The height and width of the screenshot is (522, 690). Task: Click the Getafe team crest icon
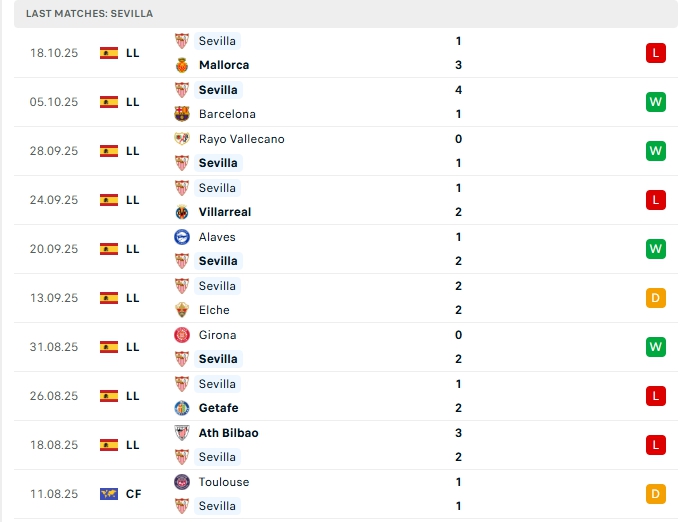[x=182, y=408]
